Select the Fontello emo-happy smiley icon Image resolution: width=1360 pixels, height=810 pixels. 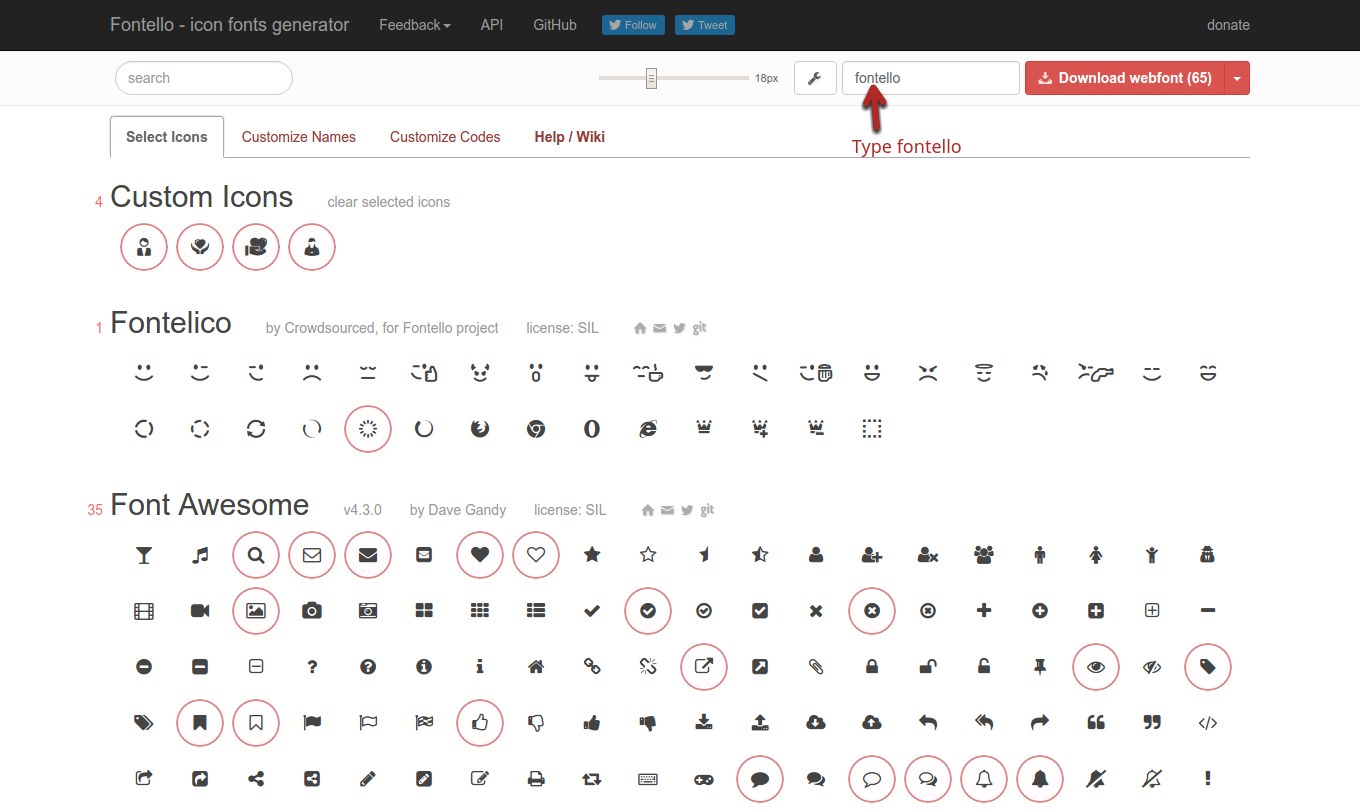[x=143, y=372]
